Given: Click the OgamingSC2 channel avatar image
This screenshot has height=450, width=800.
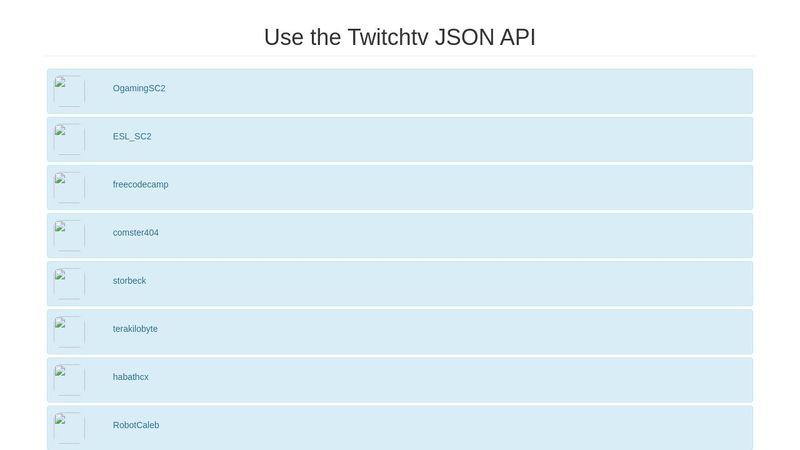Looking at the screenshot, I should (x=69, y=91).
